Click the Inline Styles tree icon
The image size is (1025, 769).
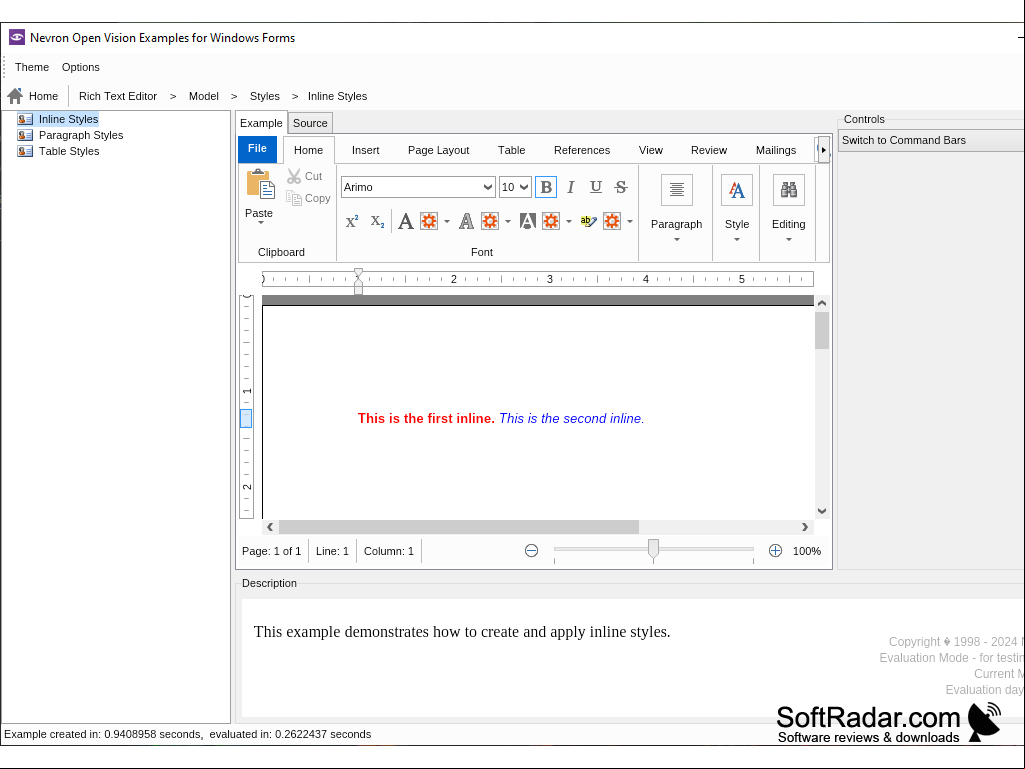25,119
